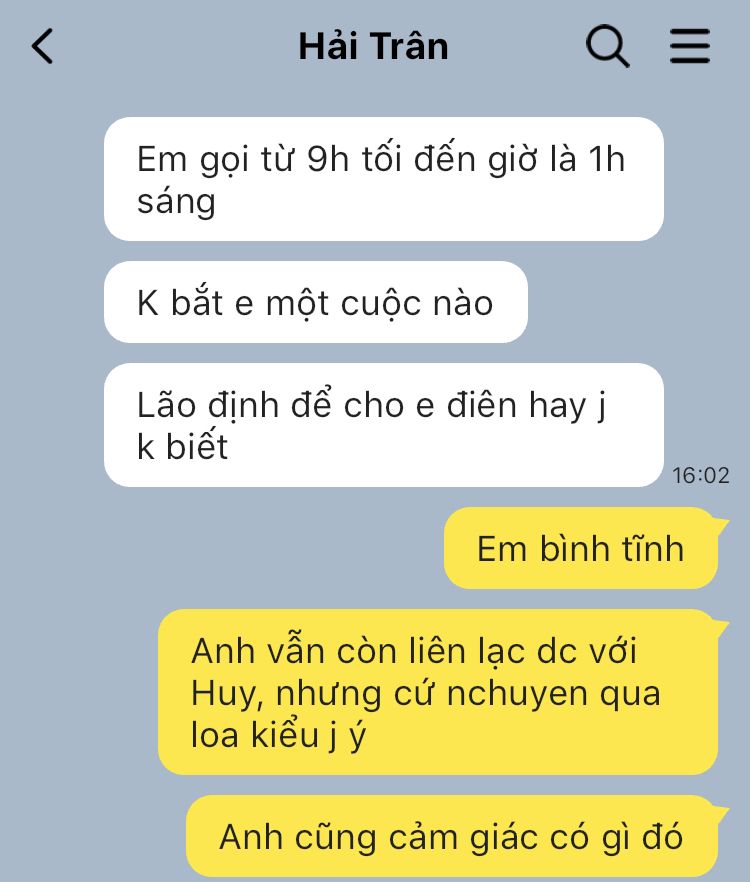Select the yellow 'Em bình tĩnh' message
The height and width of the screenshot is (882, 750).
pyautogui.click(x=581, y=548)
